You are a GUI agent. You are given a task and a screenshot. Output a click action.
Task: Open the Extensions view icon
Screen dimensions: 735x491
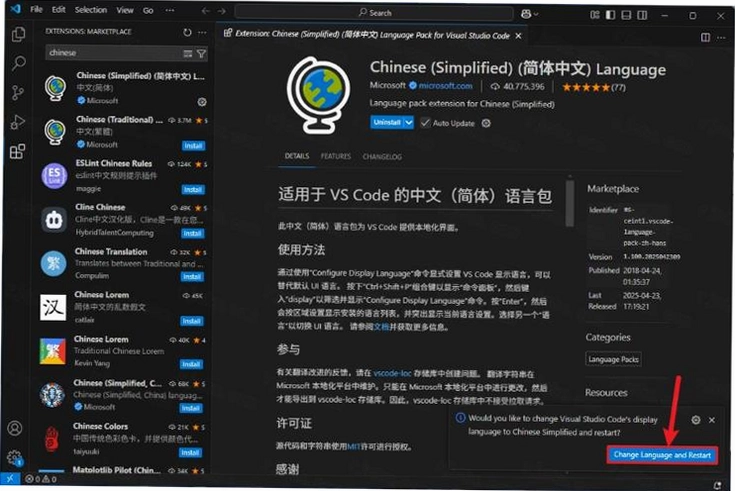tap(17, 151)
